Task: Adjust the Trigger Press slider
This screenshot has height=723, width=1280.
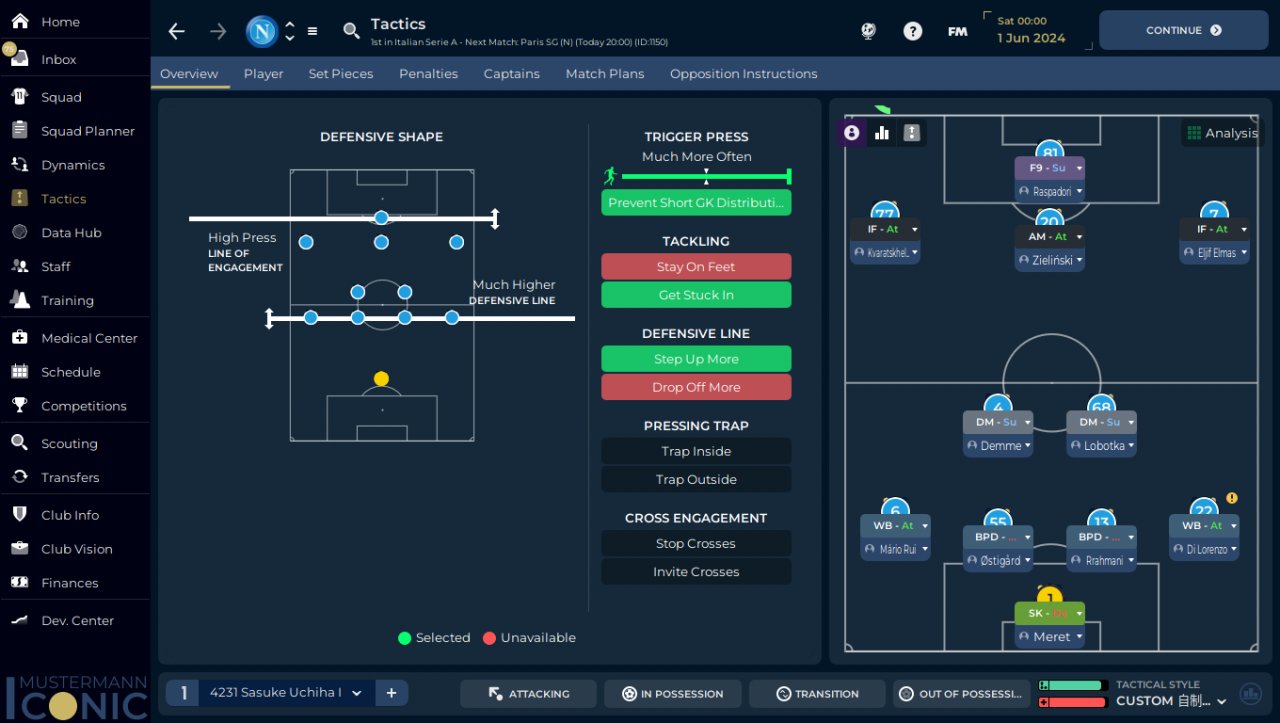Action: click(x=706, y=177)
